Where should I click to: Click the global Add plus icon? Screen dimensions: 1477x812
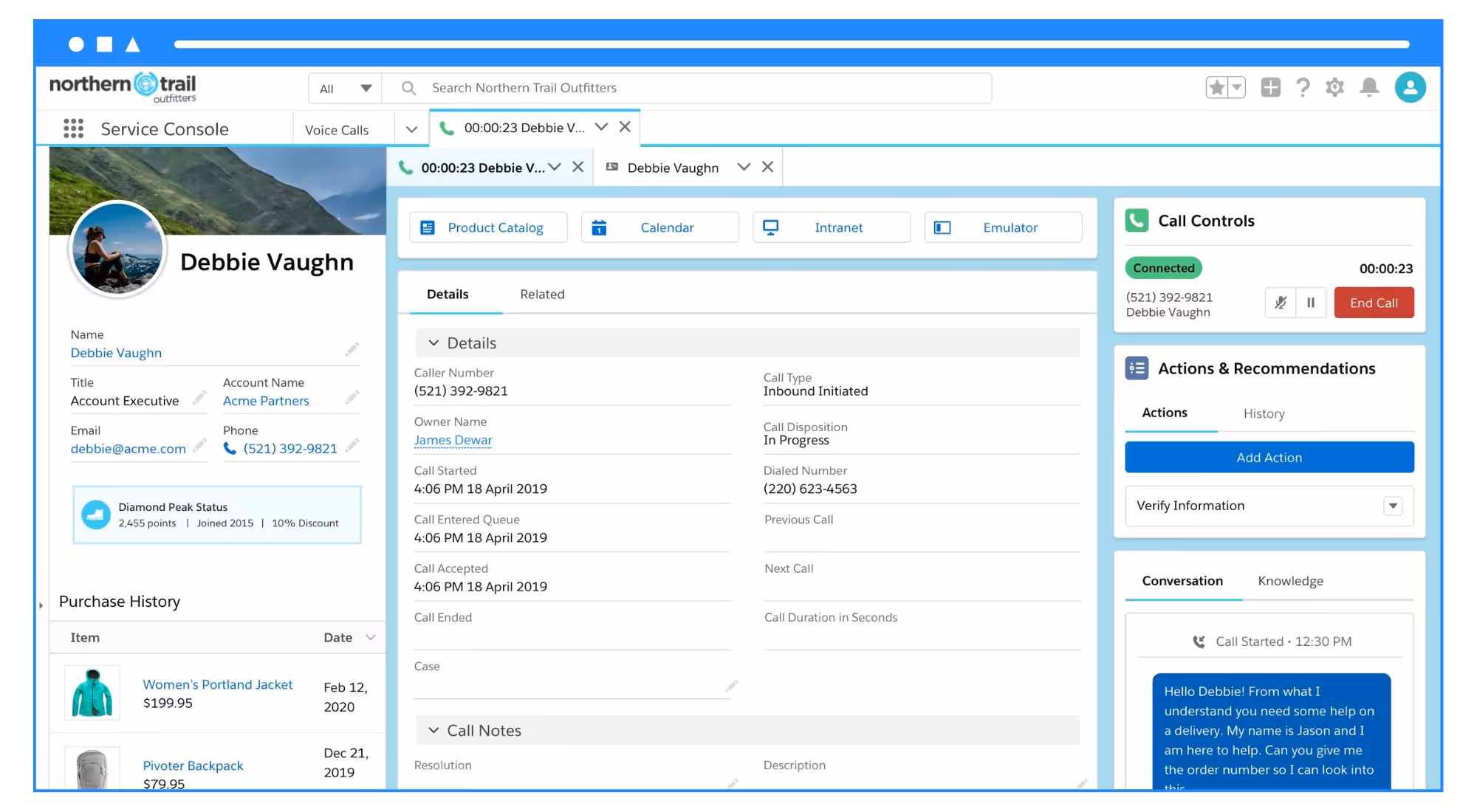1270,88
